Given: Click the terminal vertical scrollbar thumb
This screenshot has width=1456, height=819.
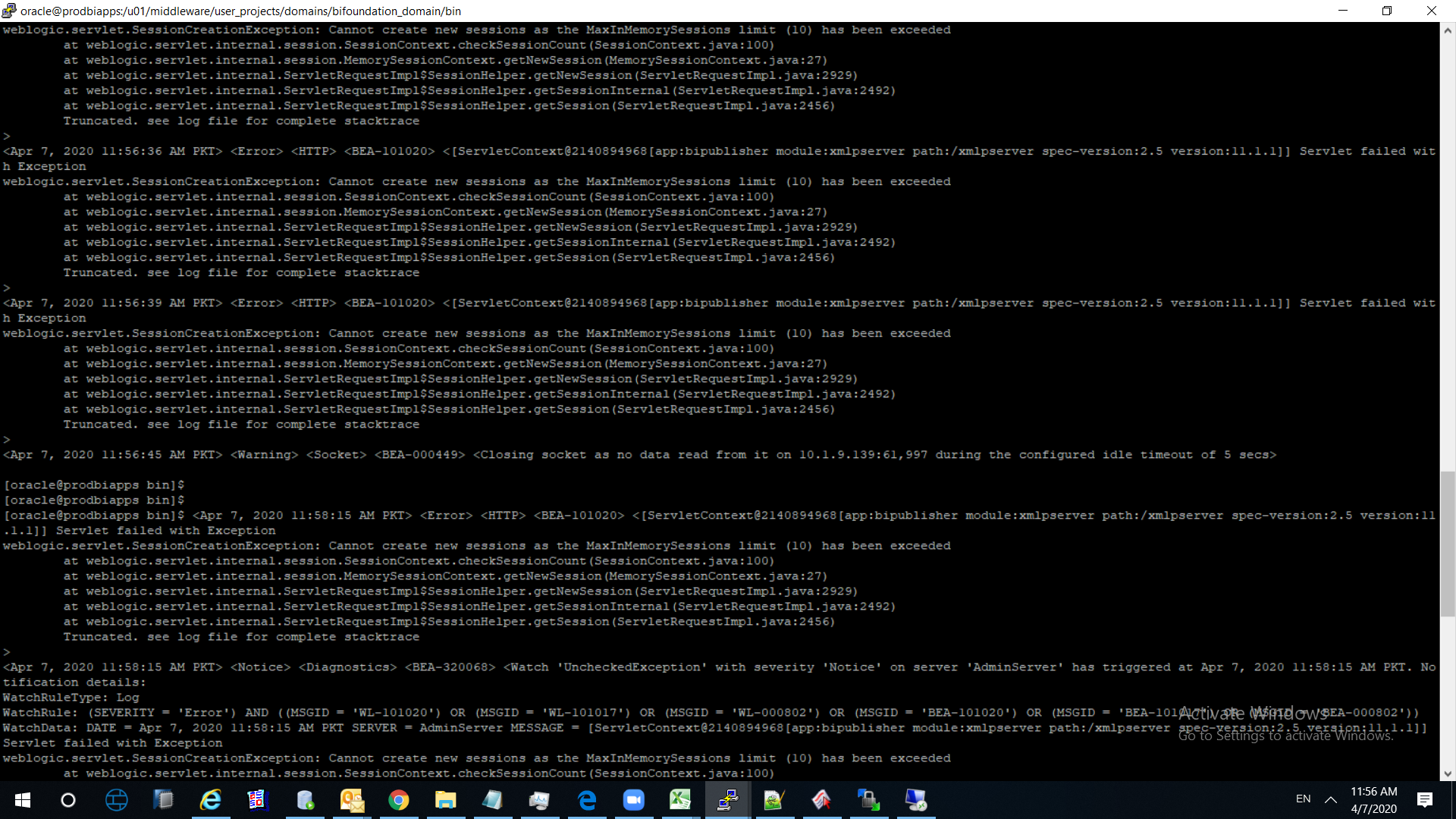Looking at the screenshot, I should tap(1448, 544).
